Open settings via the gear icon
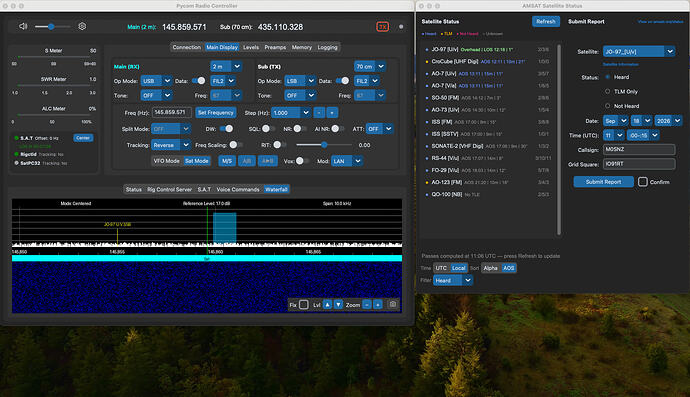The image size is (690, 397). coord(82,26)
